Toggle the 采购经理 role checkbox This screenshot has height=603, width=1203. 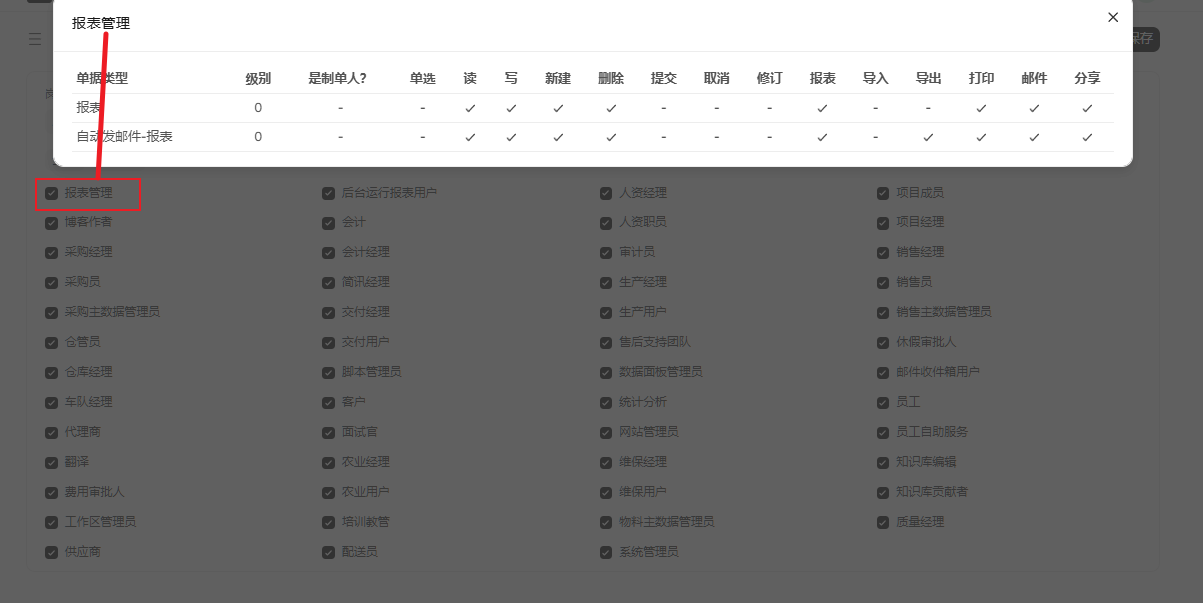[51, 252]
